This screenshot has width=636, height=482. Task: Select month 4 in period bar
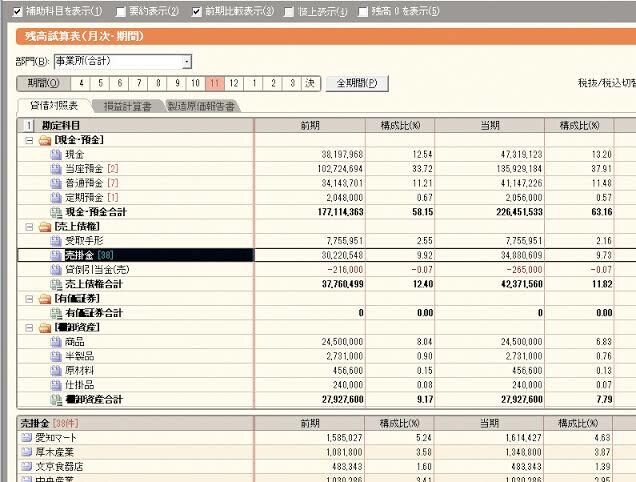click(81, 84)
